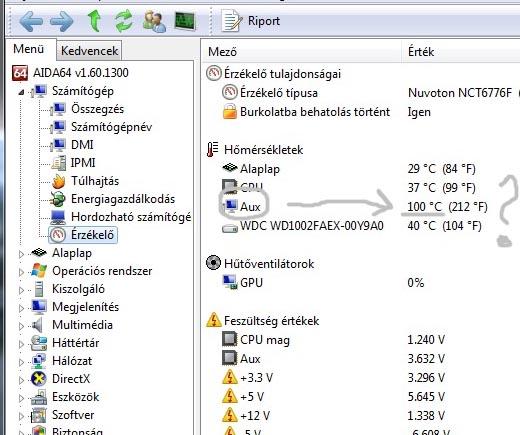This screenshot has height=435, width=520.
Task: Click the Érték column header
Action: pyautogui.click(x=421, y=52)
